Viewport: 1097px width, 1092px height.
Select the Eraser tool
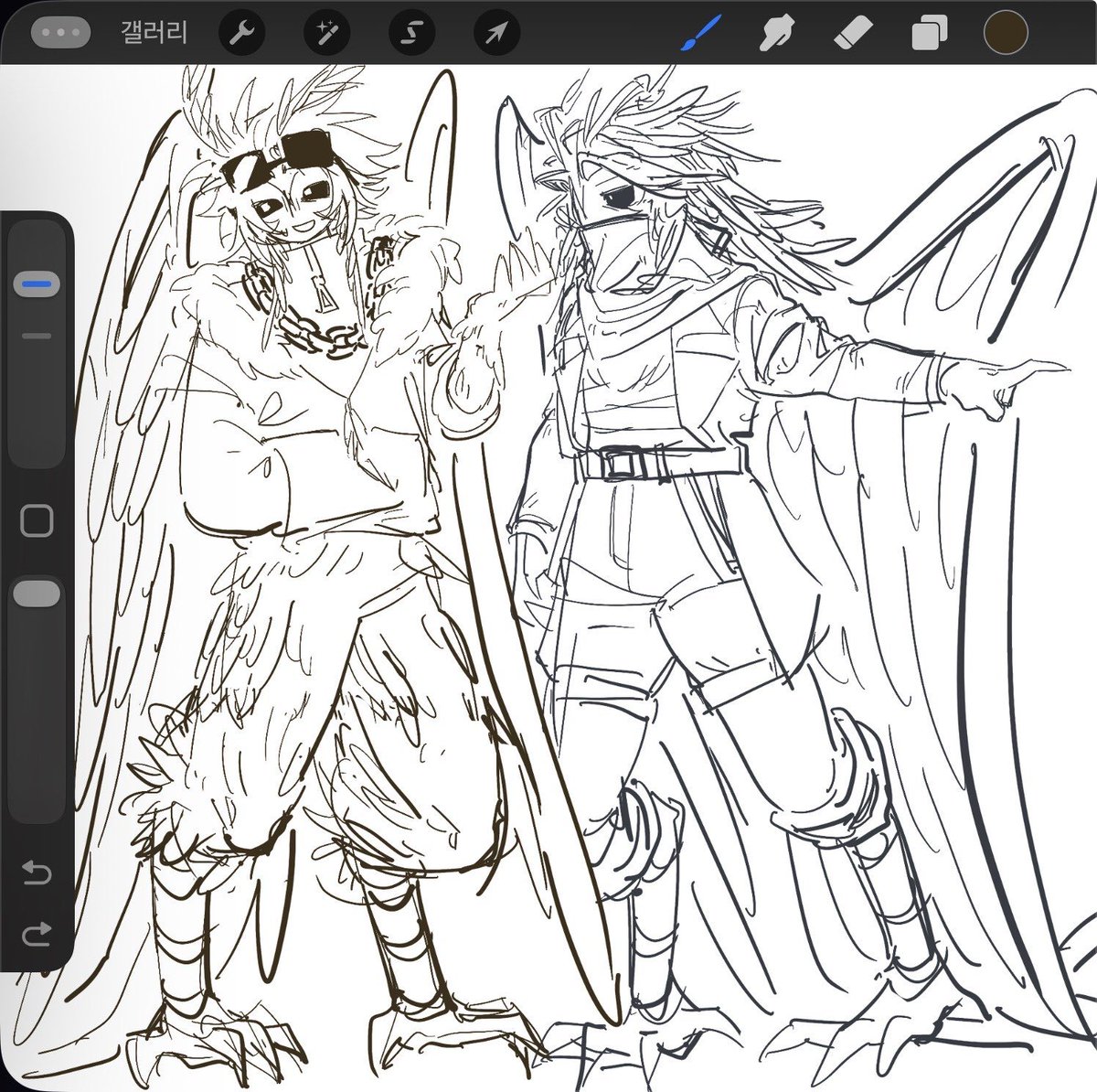(854, 34)
